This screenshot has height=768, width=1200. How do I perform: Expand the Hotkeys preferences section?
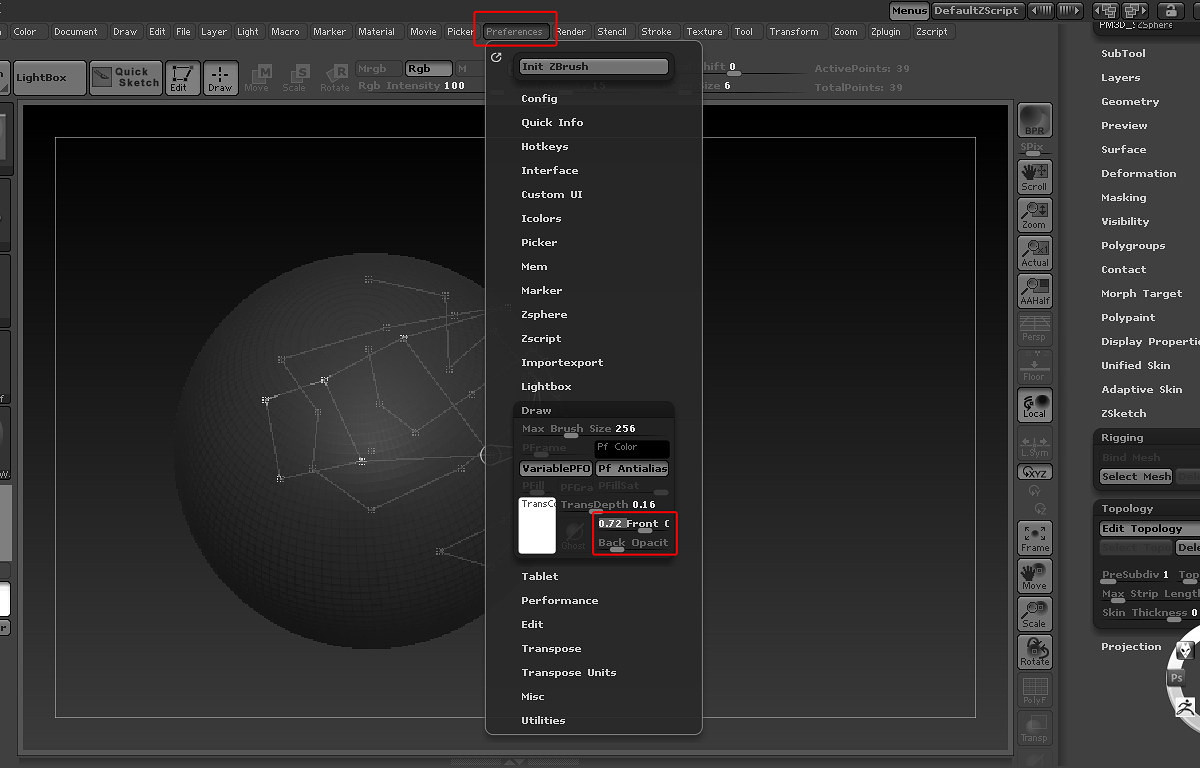click(x=544, y=146)
